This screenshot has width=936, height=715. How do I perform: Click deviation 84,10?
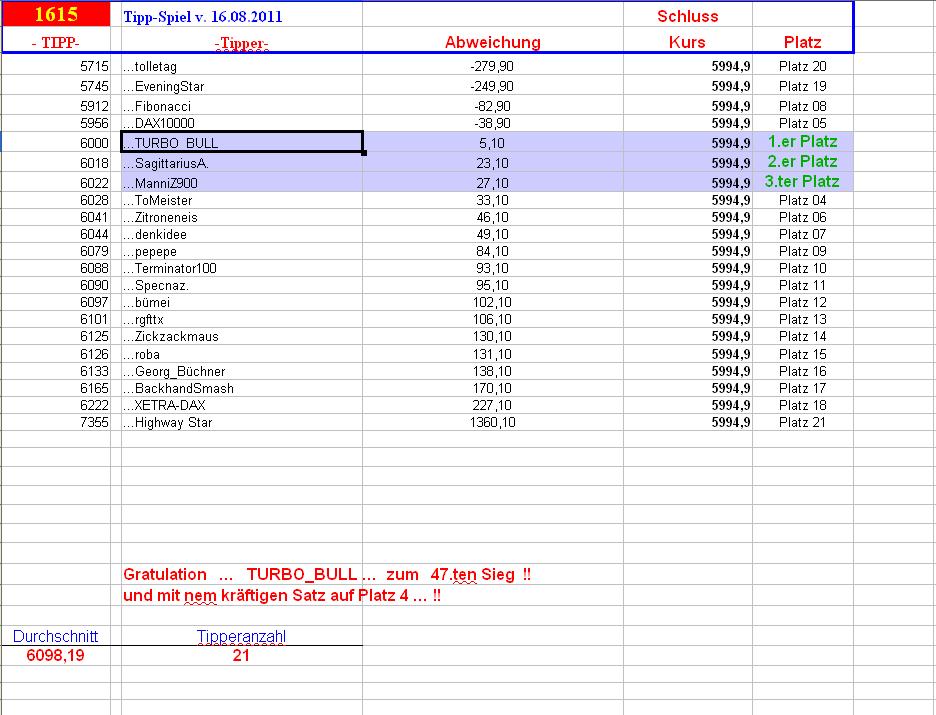492,252
